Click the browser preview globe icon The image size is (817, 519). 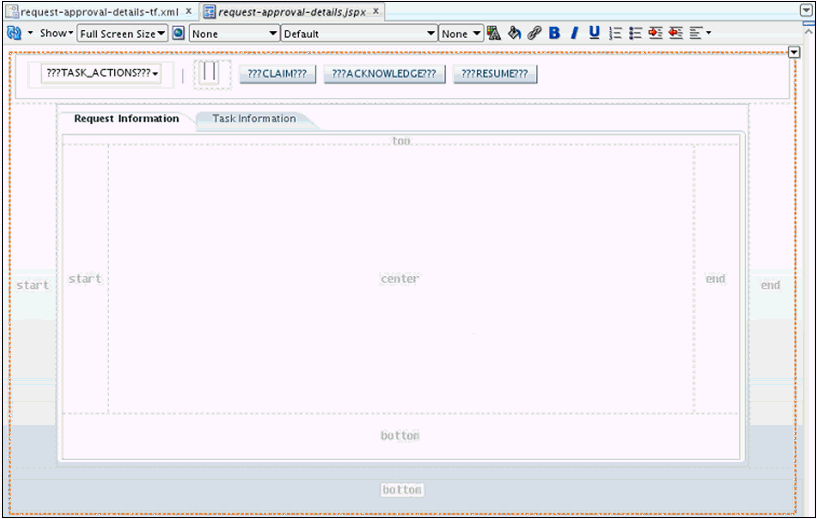click(x=179, y=33)
